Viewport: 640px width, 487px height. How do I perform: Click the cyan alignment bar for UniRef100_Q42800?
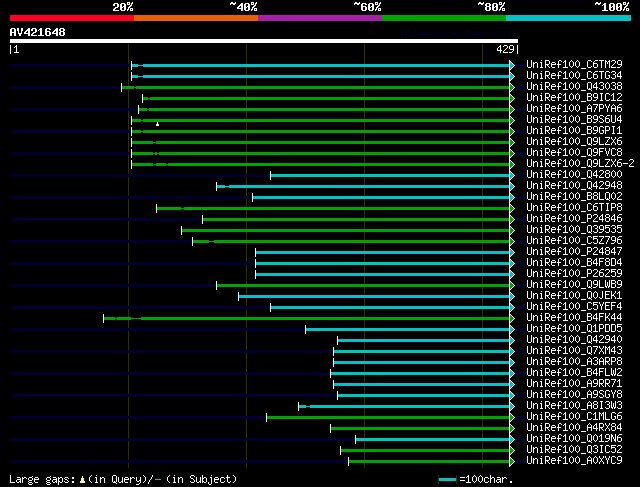click(x=390, y=176)
